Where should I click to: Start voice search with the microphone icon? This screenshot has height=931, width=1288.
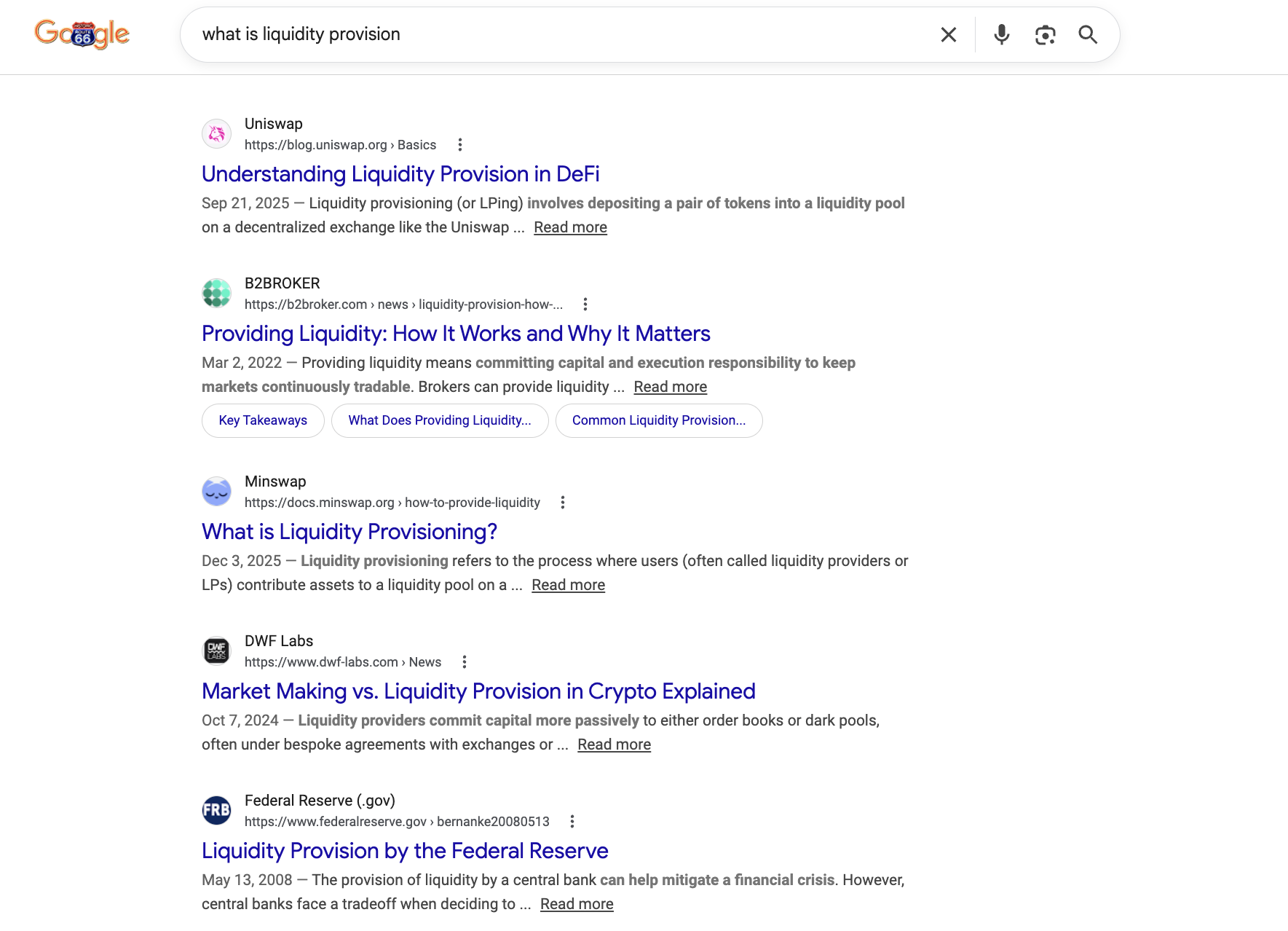(1001, 34)
